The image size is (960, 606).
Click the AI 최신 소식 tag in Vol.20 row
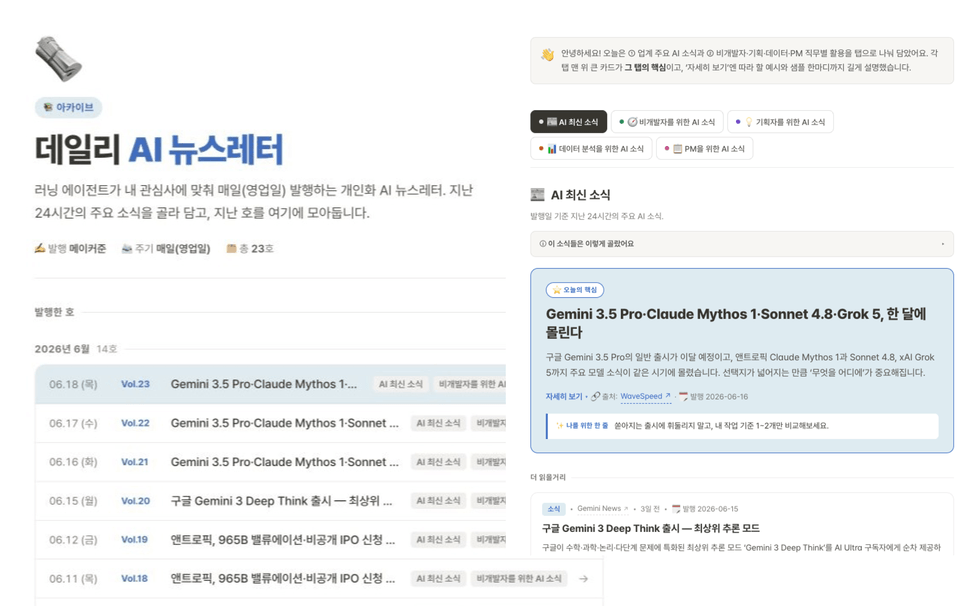(x=438, y=501)
